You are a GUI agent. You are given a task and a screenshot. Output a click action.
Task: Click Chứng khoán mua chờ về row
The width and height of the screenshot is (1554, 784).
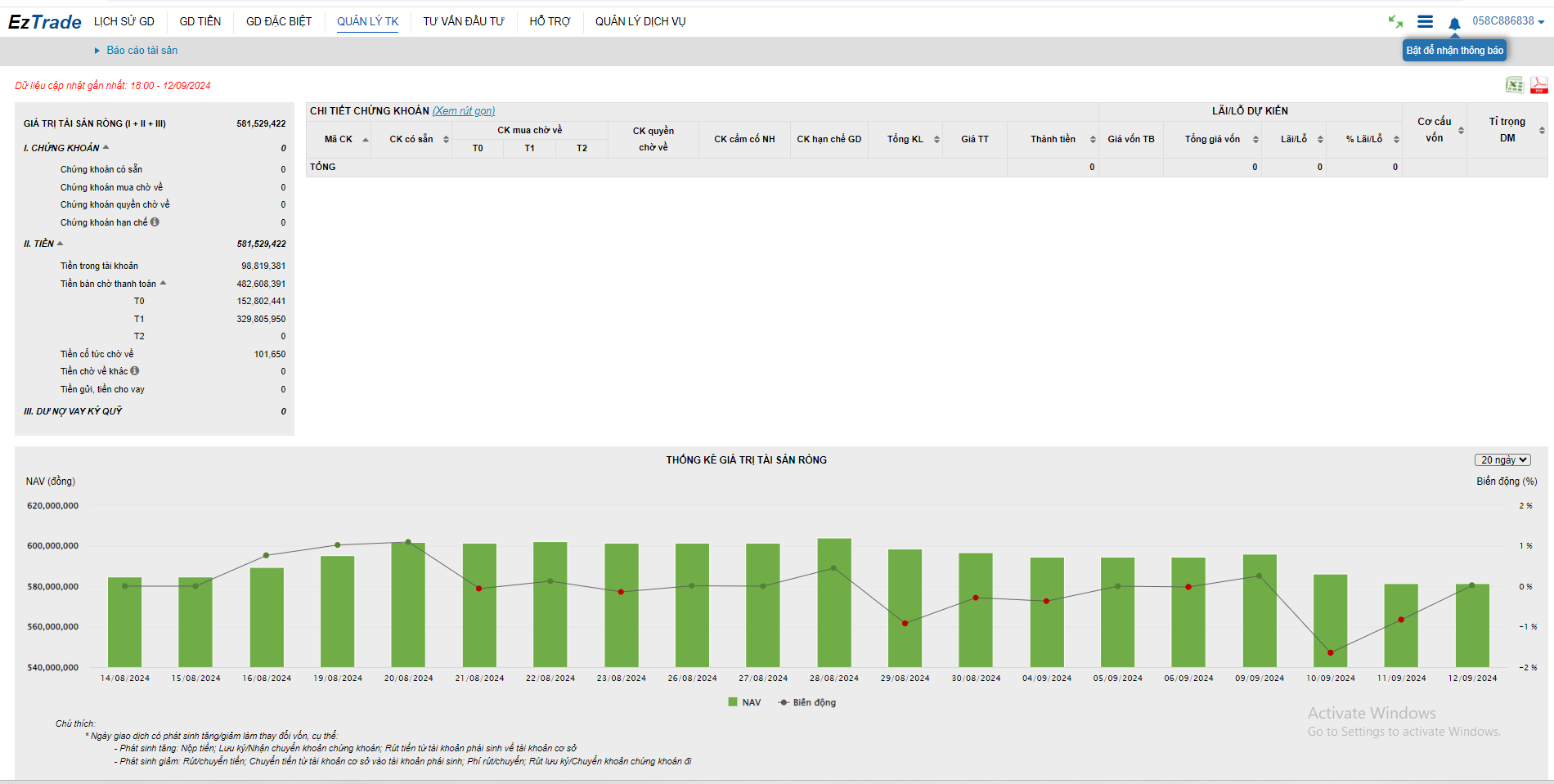click(x=155, y=187)
